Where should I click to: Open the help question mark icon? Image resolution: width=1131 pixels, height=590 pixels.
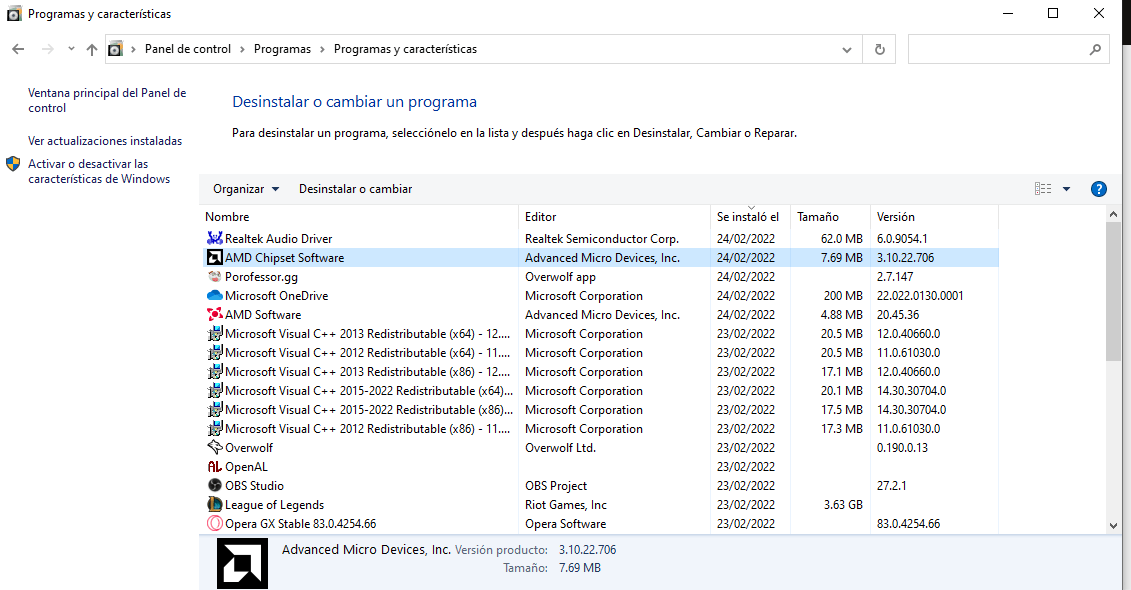click(x=1099, y=189)
